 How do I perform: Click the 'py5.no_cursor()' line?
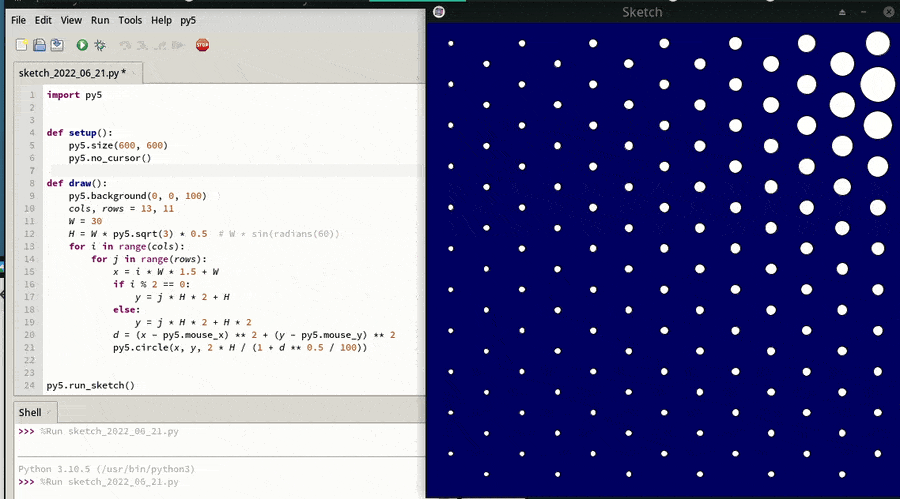pos(110,158)
